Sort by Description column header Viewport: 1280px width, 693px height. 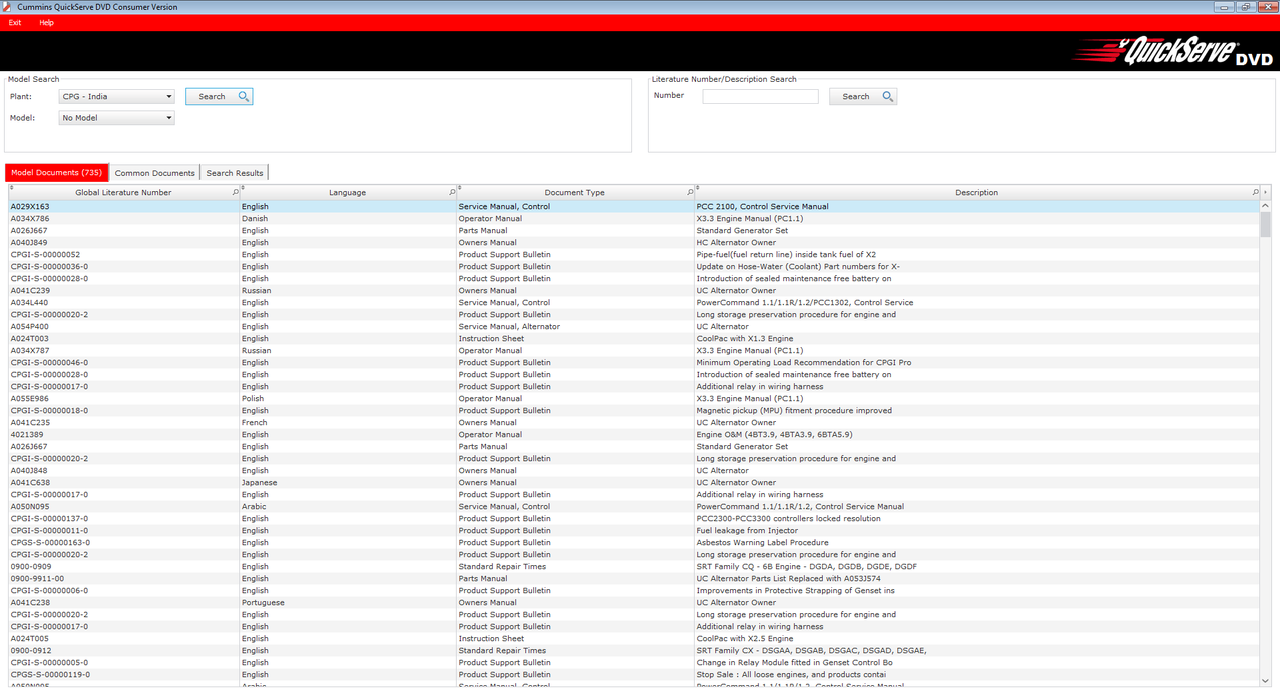point(976,192)
